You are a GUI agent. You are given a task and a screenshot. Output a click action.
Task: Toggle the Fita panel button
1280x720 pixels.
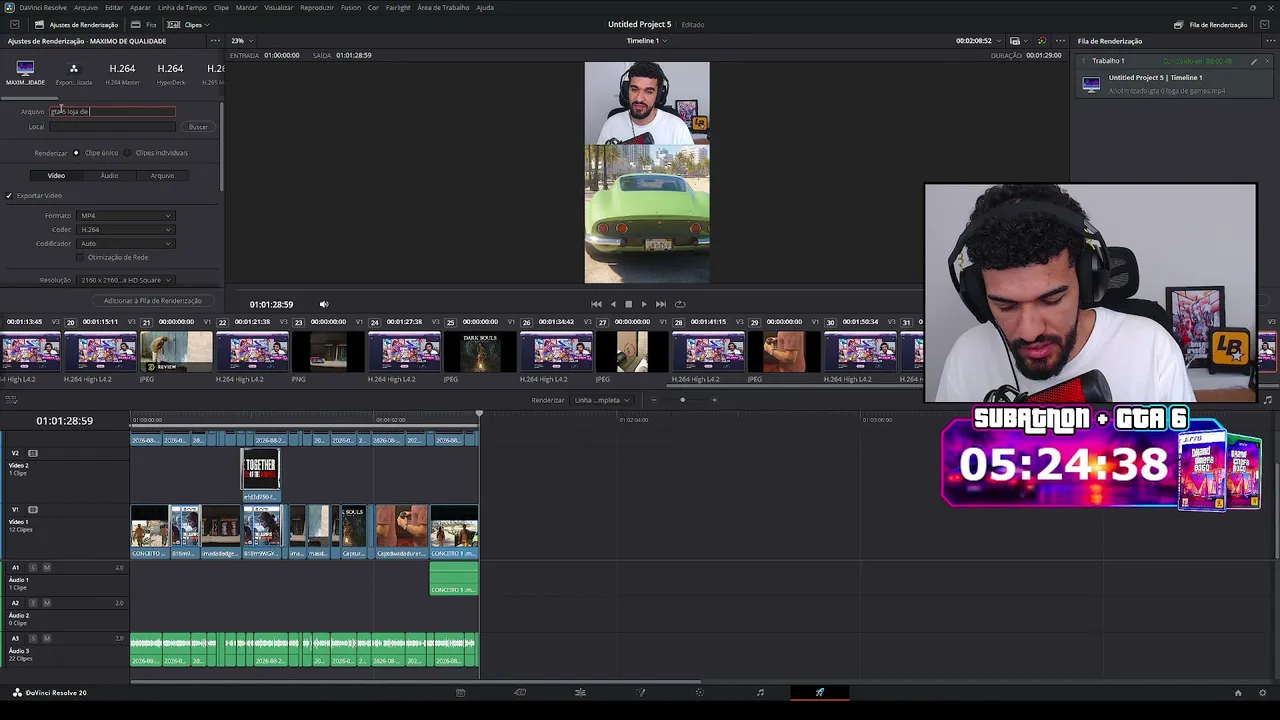[x=144, y=24]
